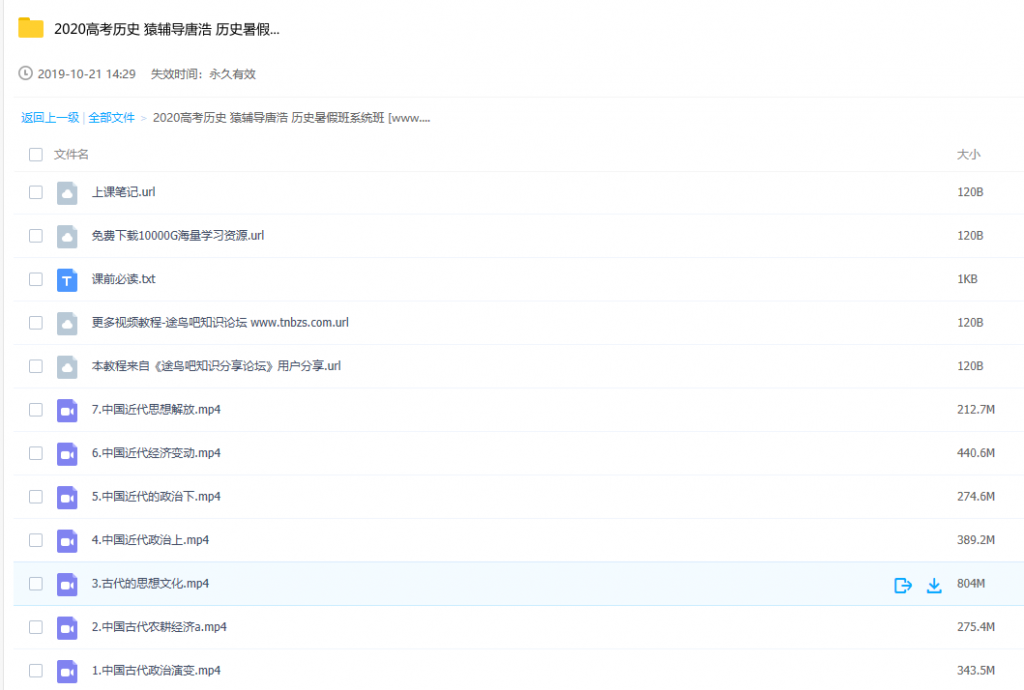1024x690 pixels.
Task: Click video icon of 1.中国古代政治演变.mp4
Action: [67, 670]
